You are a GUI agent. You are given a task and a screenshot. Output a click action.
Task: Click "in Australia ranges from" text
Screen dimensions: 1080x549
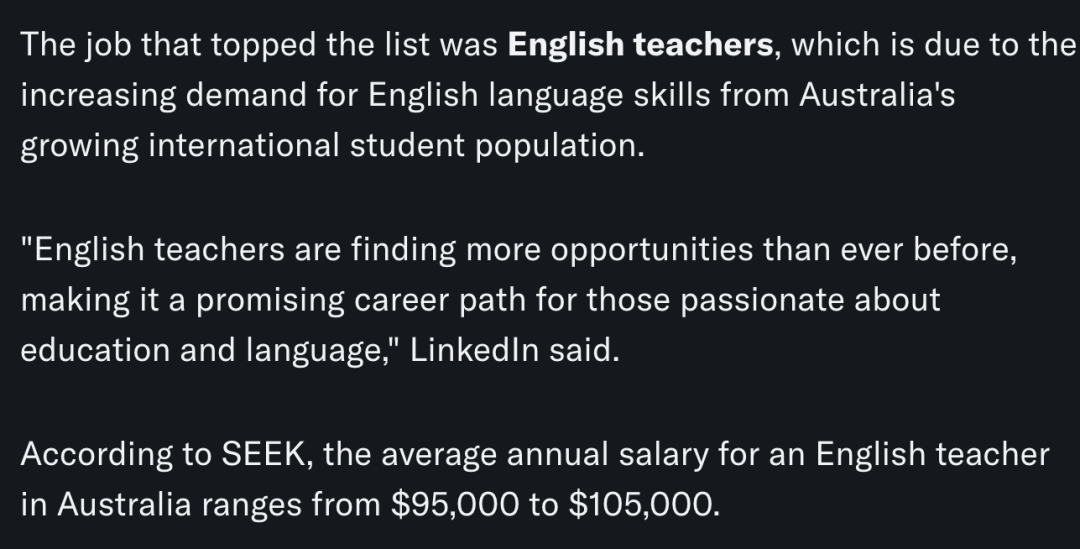[200, 505]
